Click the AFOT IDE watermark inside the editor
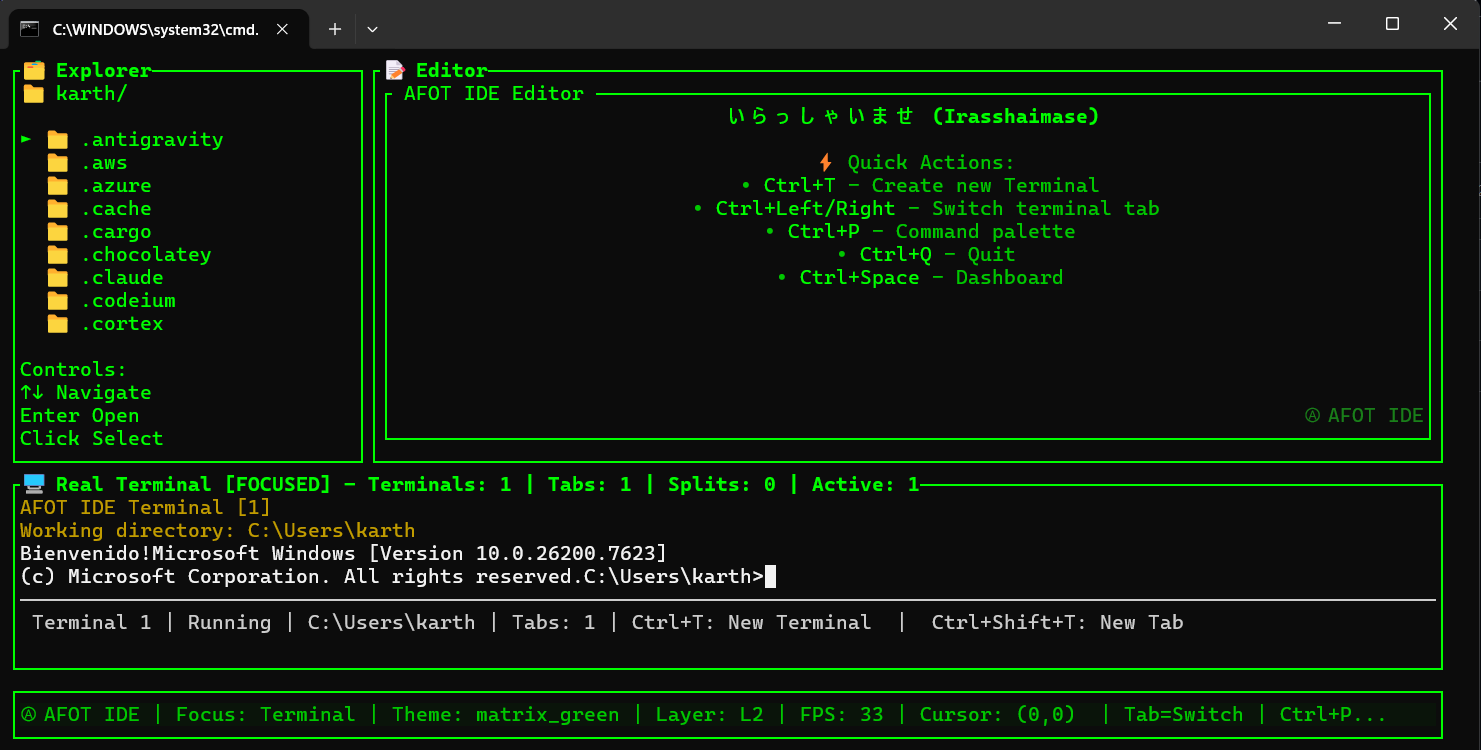This screenshot has width=1481, height=750. pos(1365,415)
